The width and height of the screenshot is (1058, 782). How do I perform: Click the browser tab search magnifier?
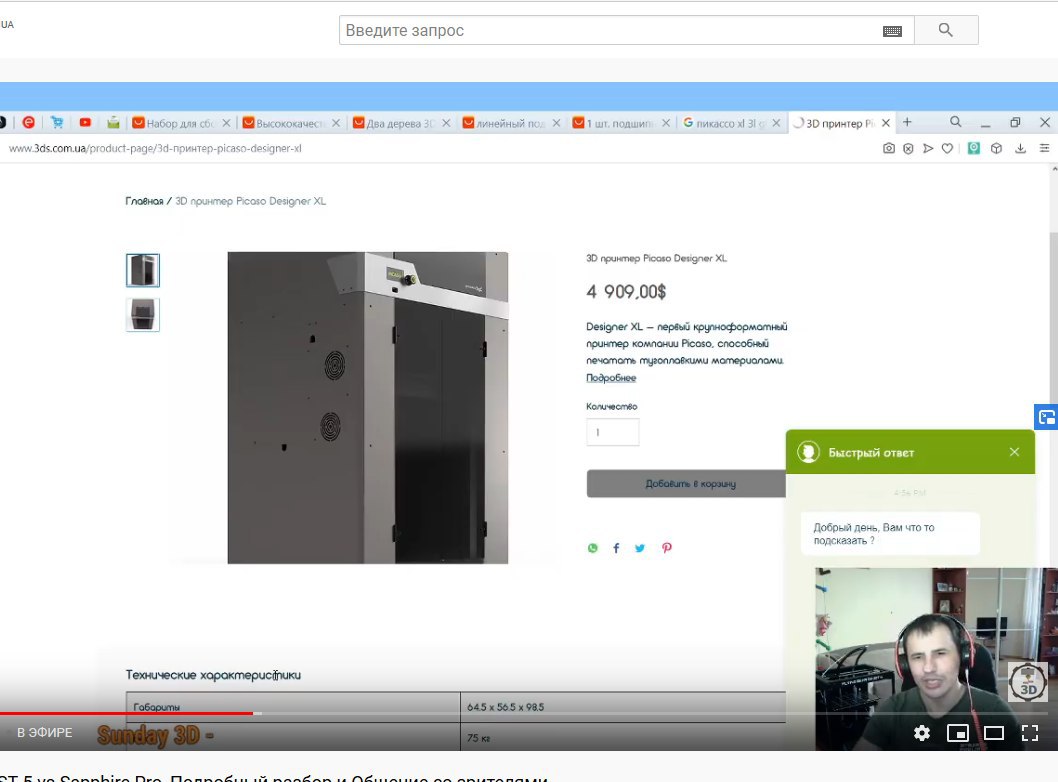(955, 121)
